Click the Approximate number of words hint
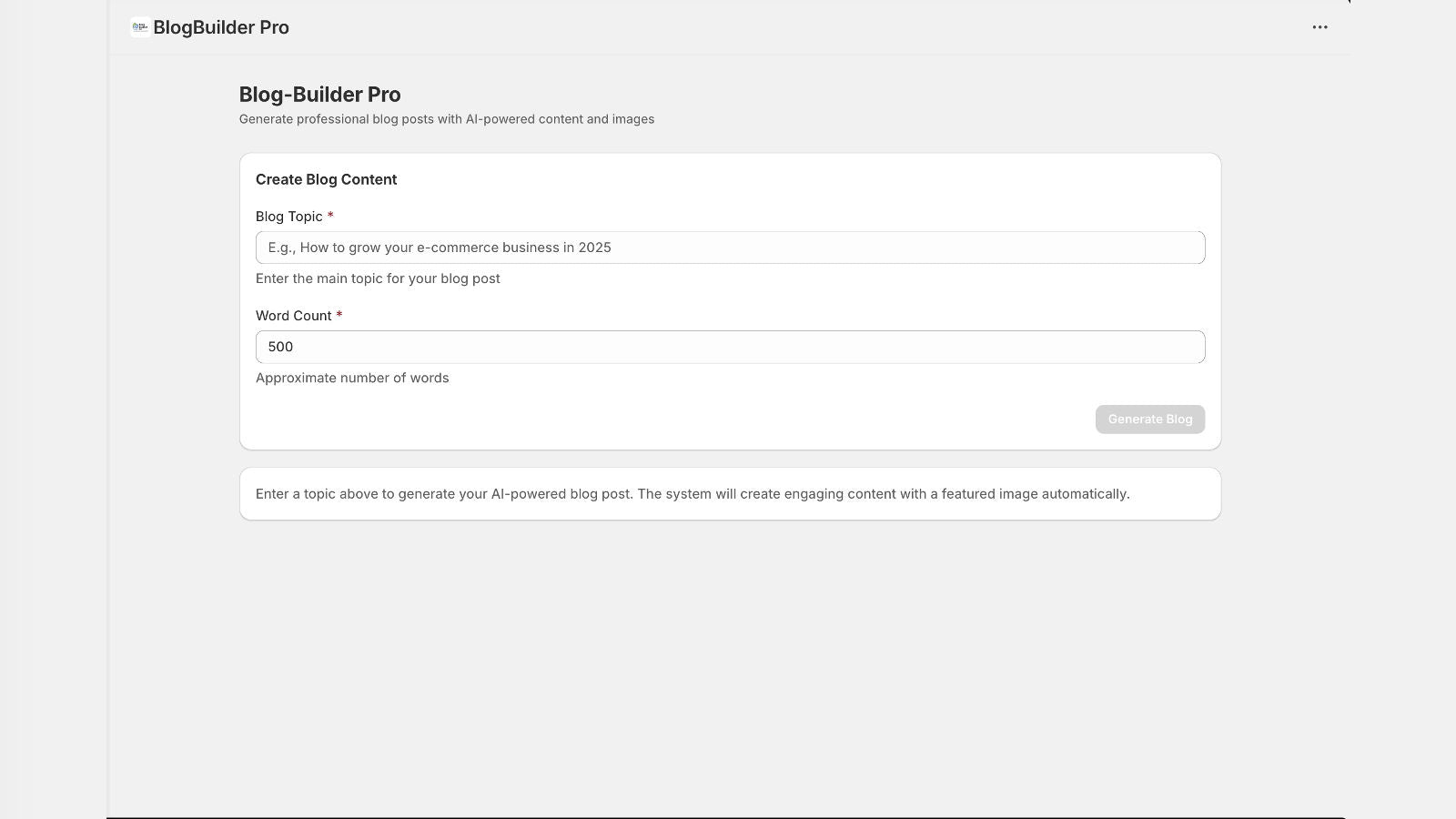This screenshot has height=819, width=1456. tap(352, 378)
